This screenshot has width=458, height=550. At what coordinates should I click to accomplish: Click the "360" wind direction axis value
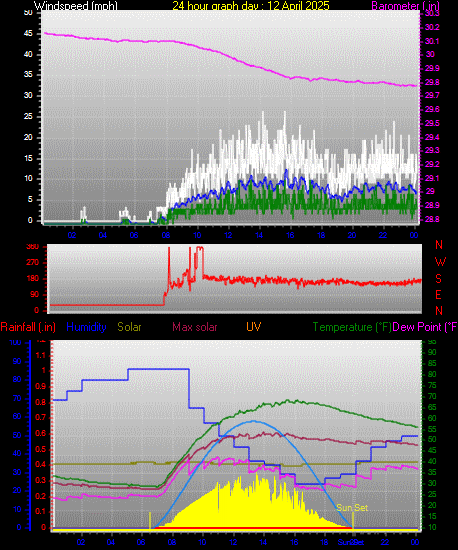coord(33,247)
